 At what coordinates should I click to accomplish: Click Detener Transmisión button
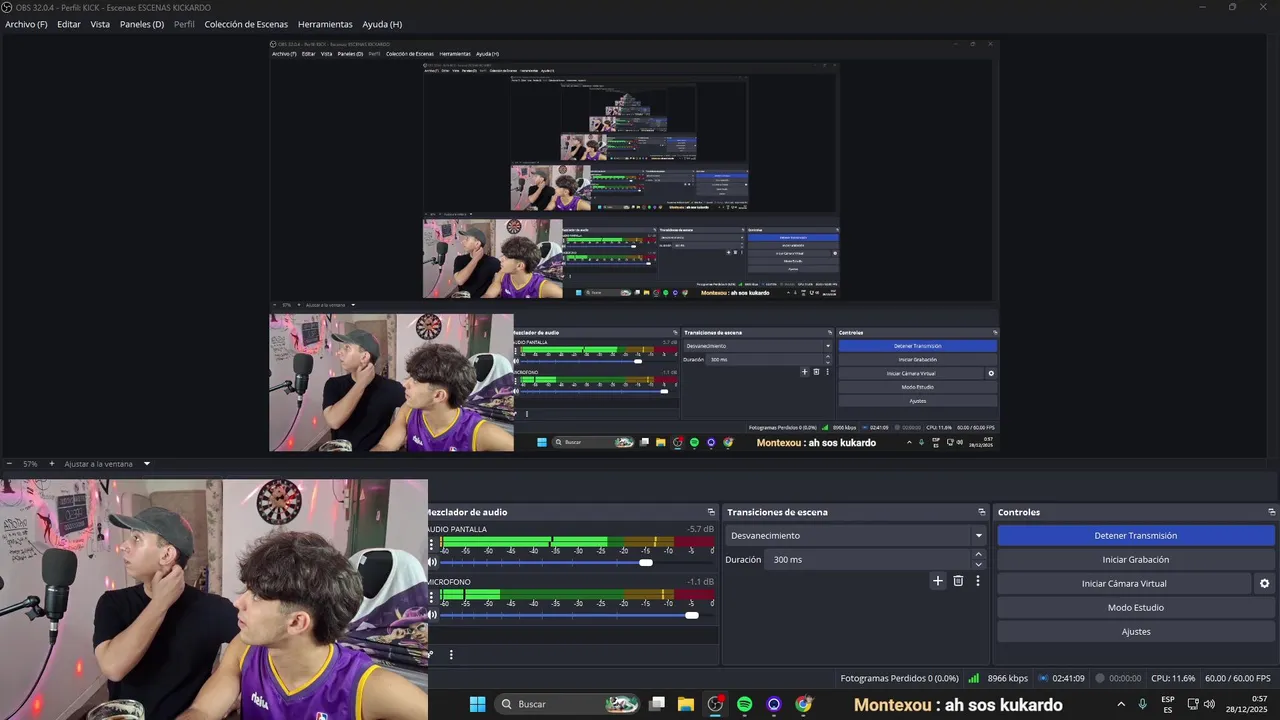point(1136,536)
